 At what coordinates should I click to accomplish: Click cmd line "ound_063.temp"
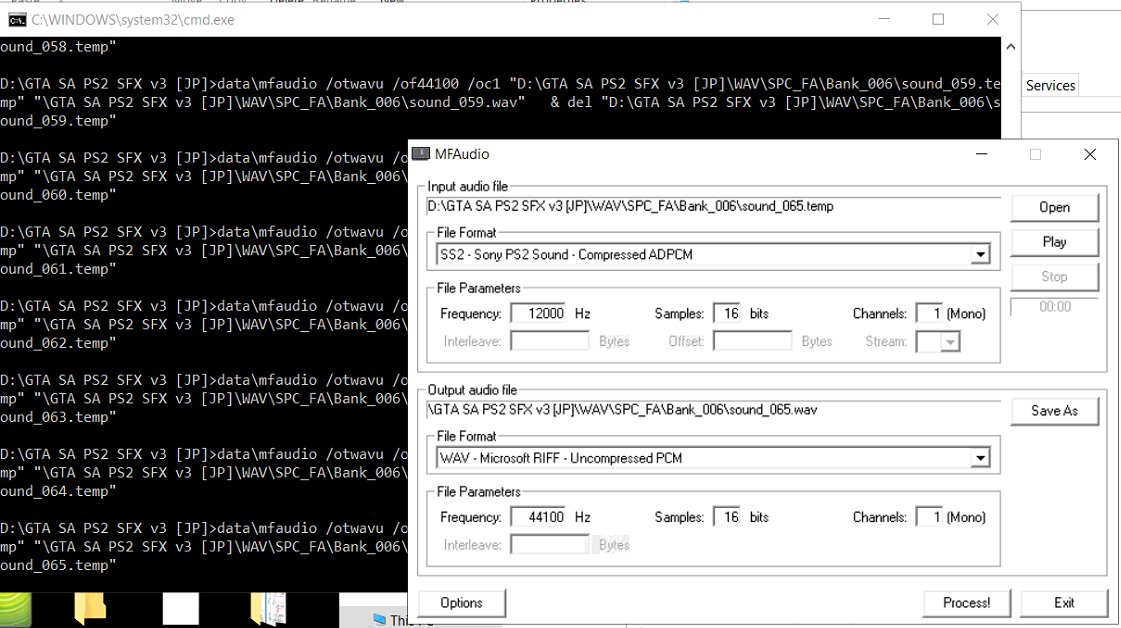pyautogui.click(x=59, y=417)
